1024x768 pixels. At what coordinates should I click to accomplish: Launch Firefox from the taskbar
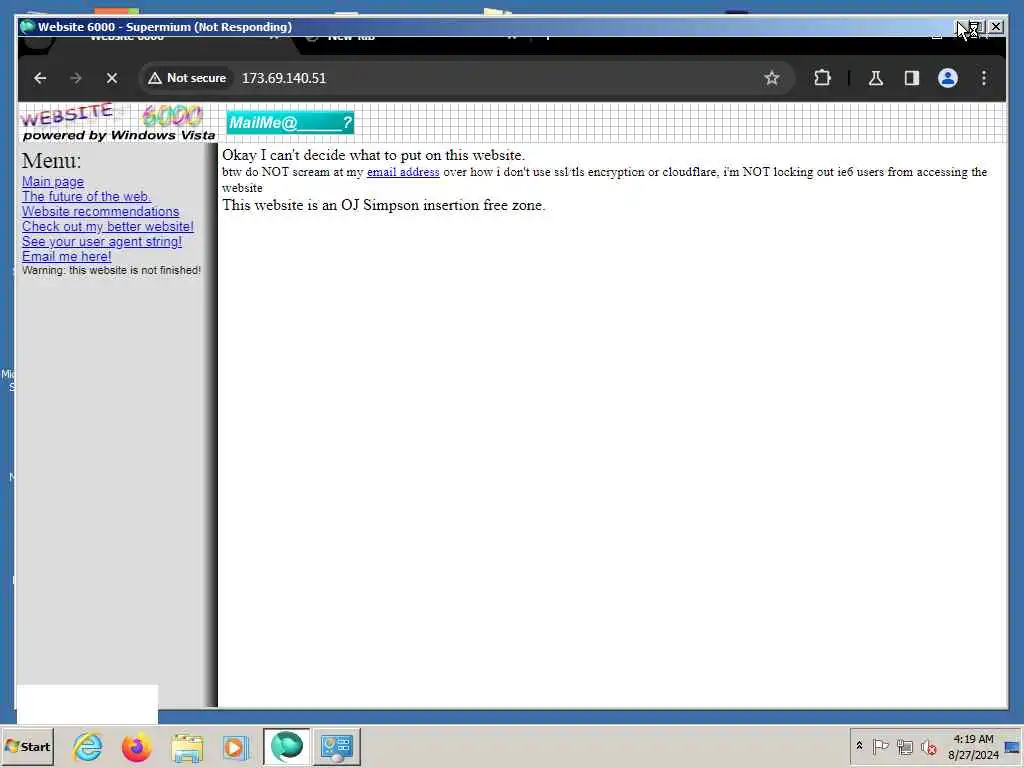click(x=136, y=746)
